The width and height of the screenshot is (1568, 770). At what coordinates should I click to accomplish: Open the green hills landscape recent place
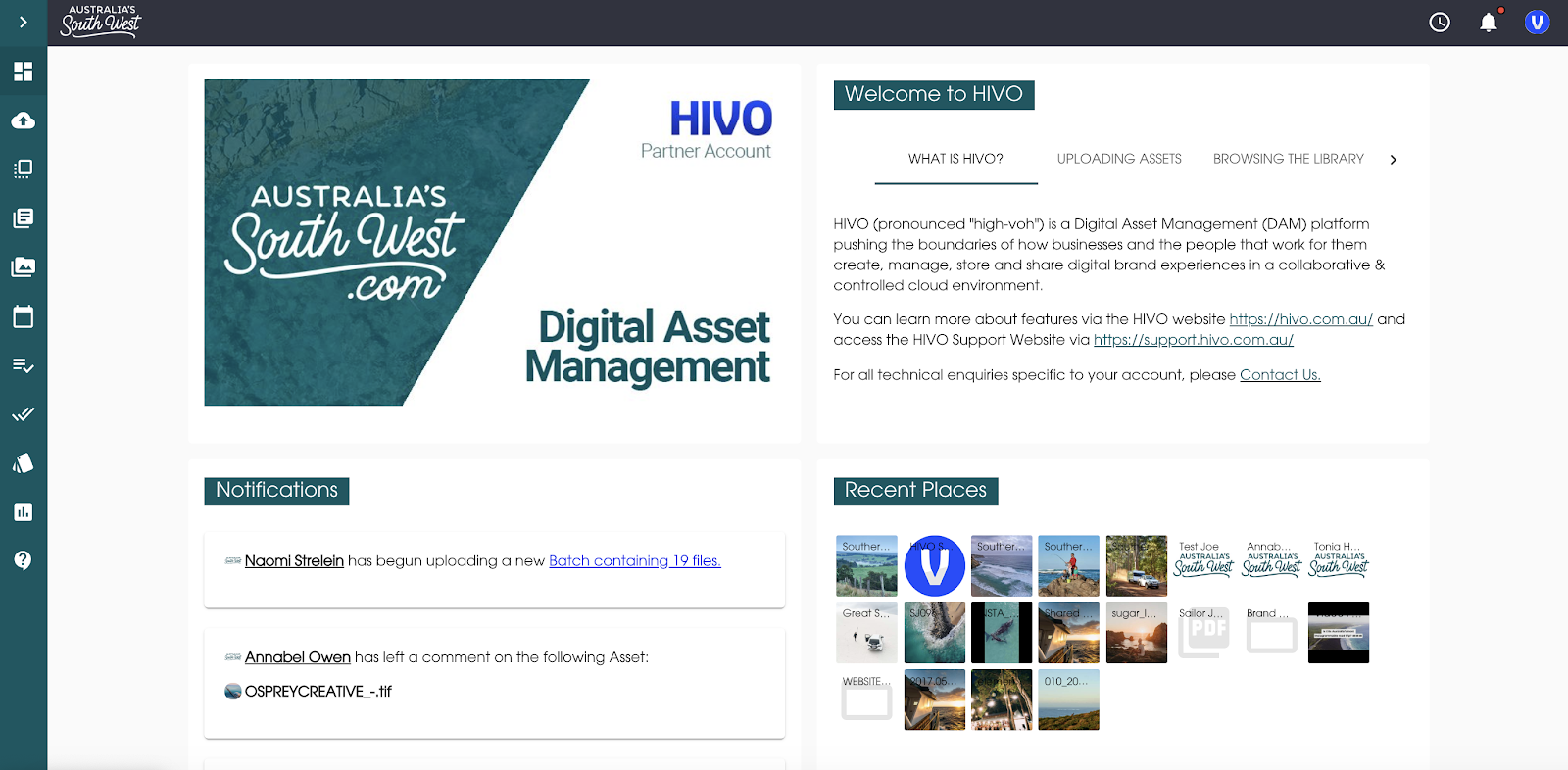click(x=866, y=566)
